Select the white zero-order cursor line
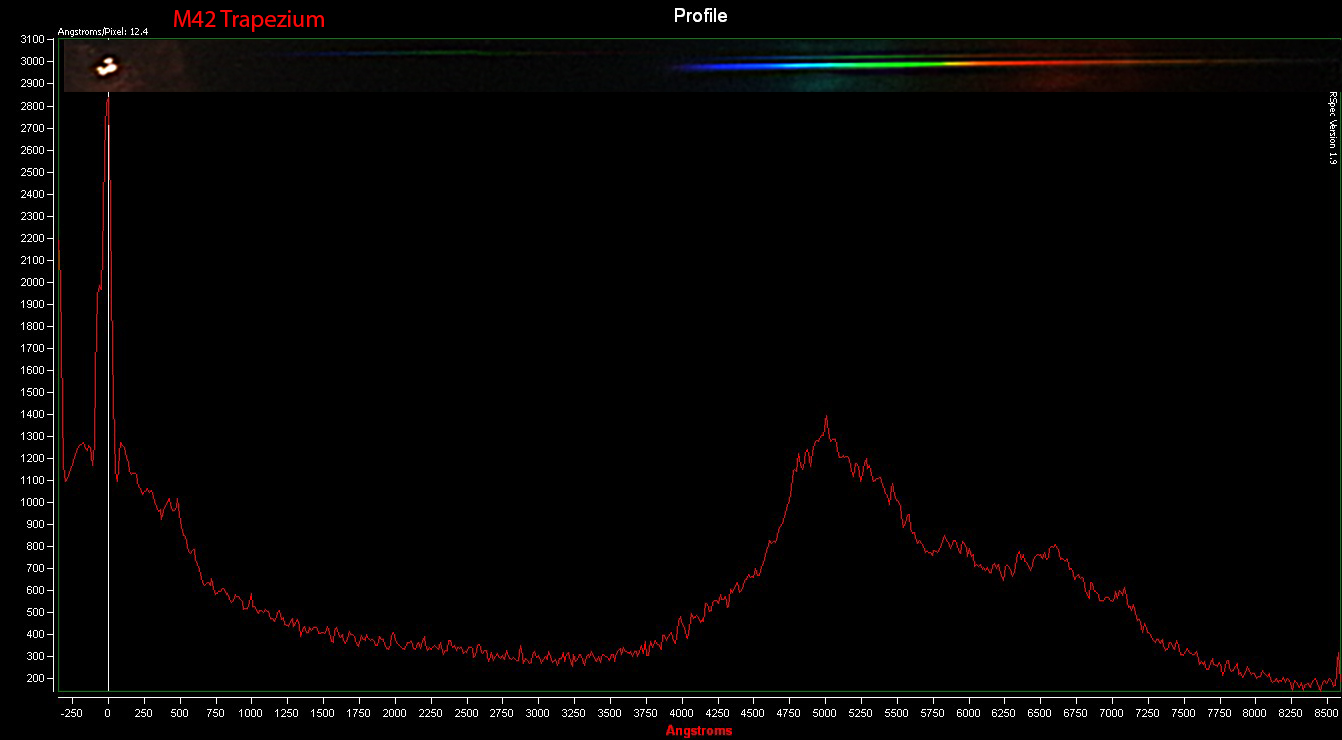Viewport: 1342px width, 740px height. (x=108, y=400)
